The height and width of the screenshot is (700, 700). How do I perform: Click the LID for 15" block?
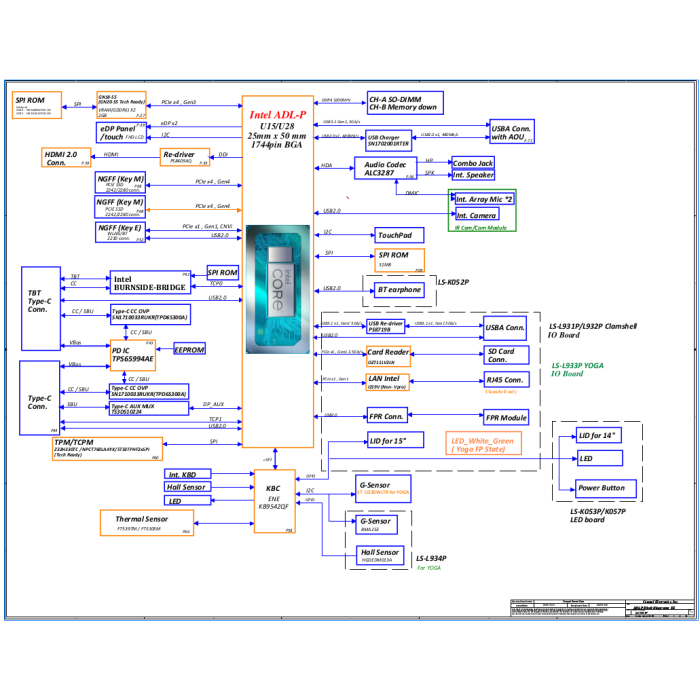tap(396, 440)
